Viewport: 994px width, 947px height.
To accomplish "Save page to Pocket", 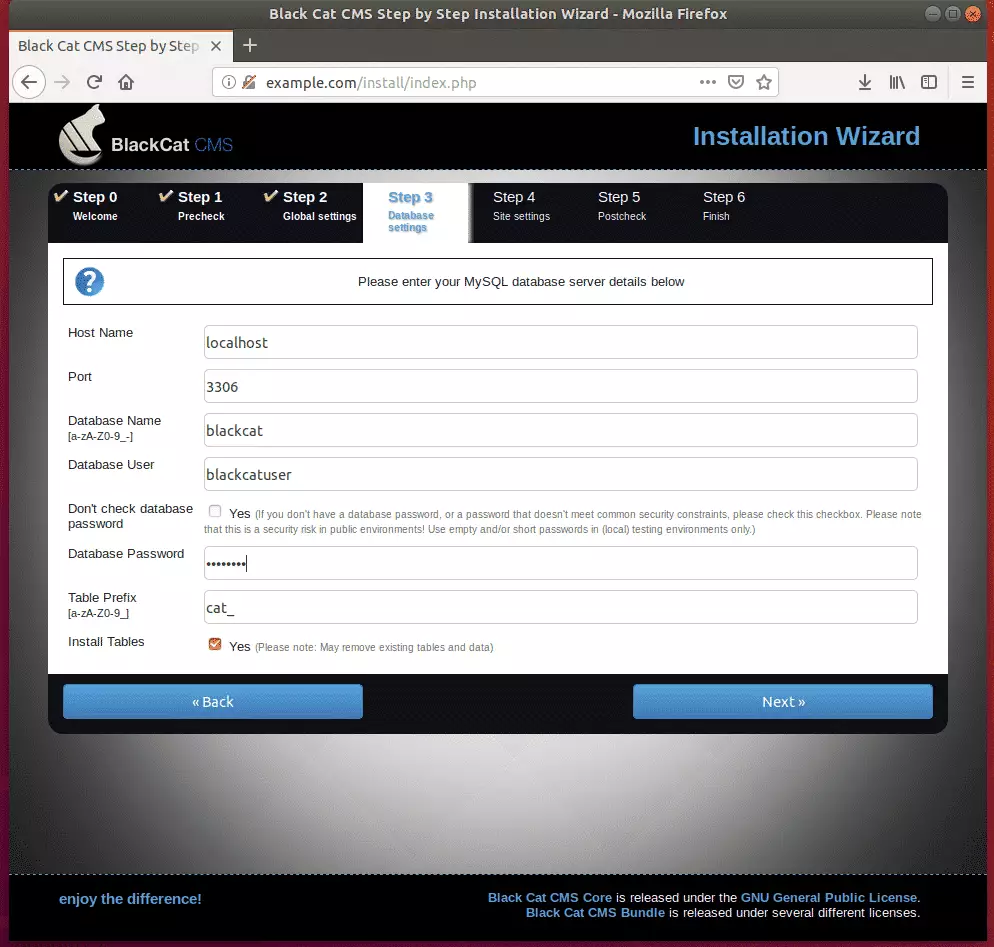I will click(735, 82).
